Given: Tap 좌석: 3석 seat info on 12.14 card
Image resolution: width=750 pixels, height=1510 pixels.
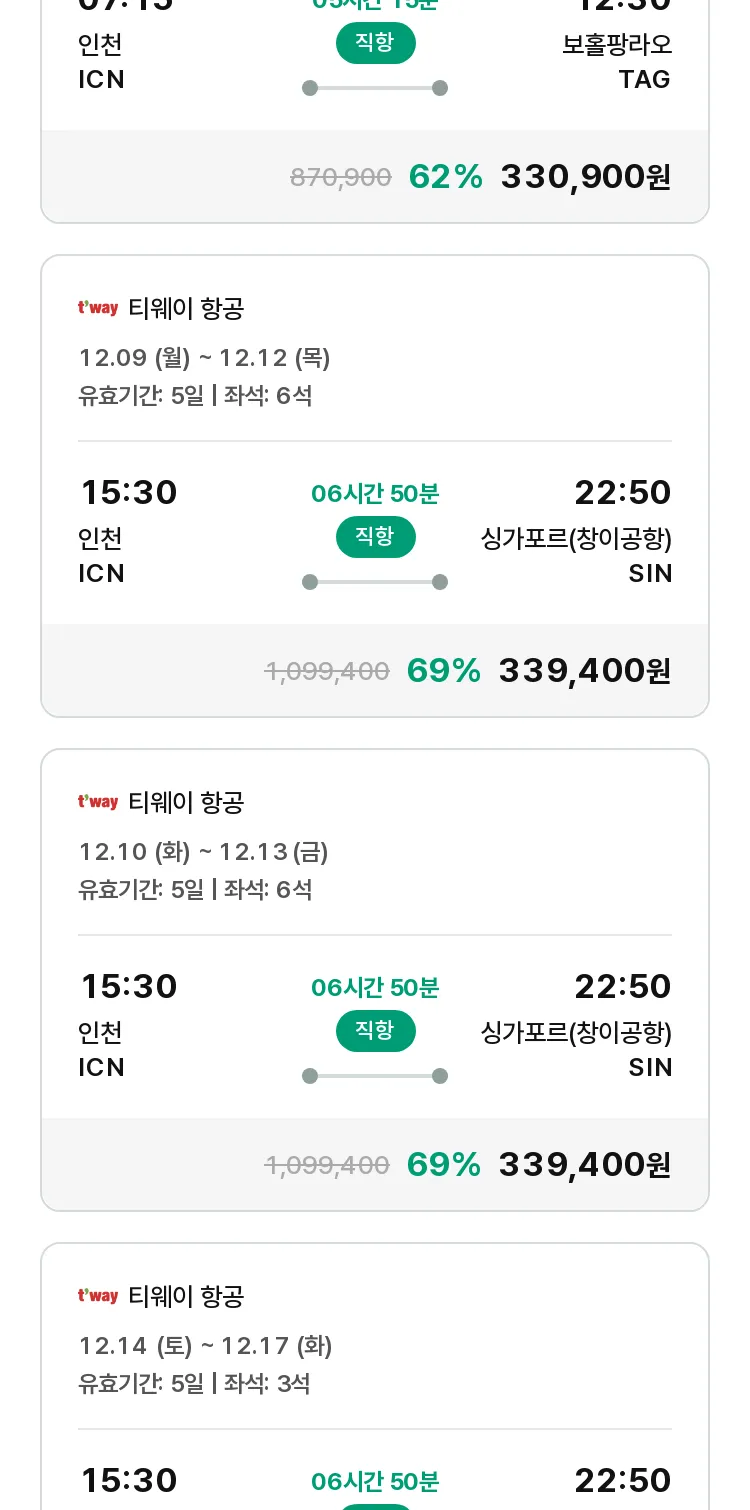Looking at the screenshot, I should coord(267,1384).
